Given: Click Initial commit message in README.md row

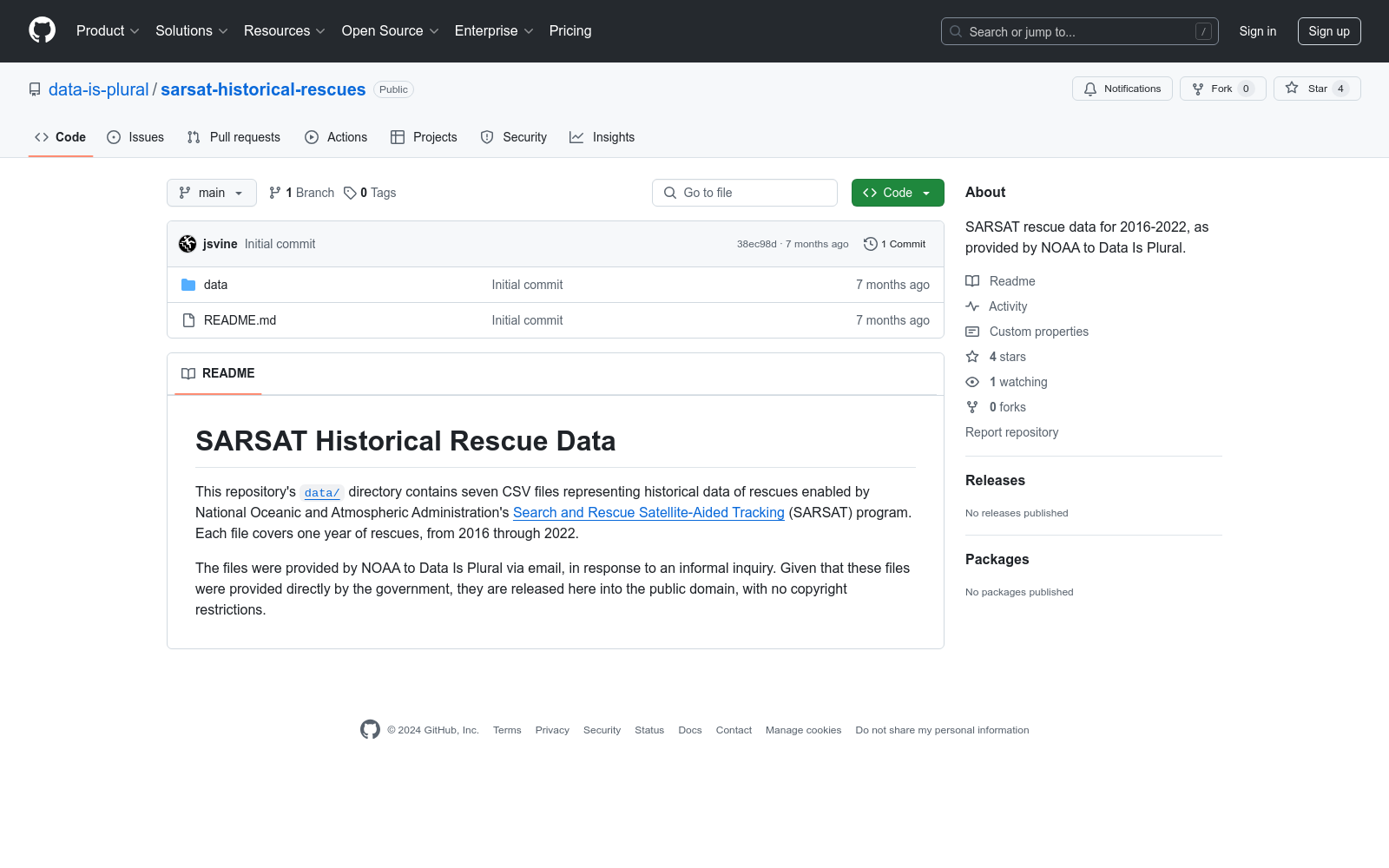Looking at the screenshot, I should pyautogui.click(x=527, y=320).
